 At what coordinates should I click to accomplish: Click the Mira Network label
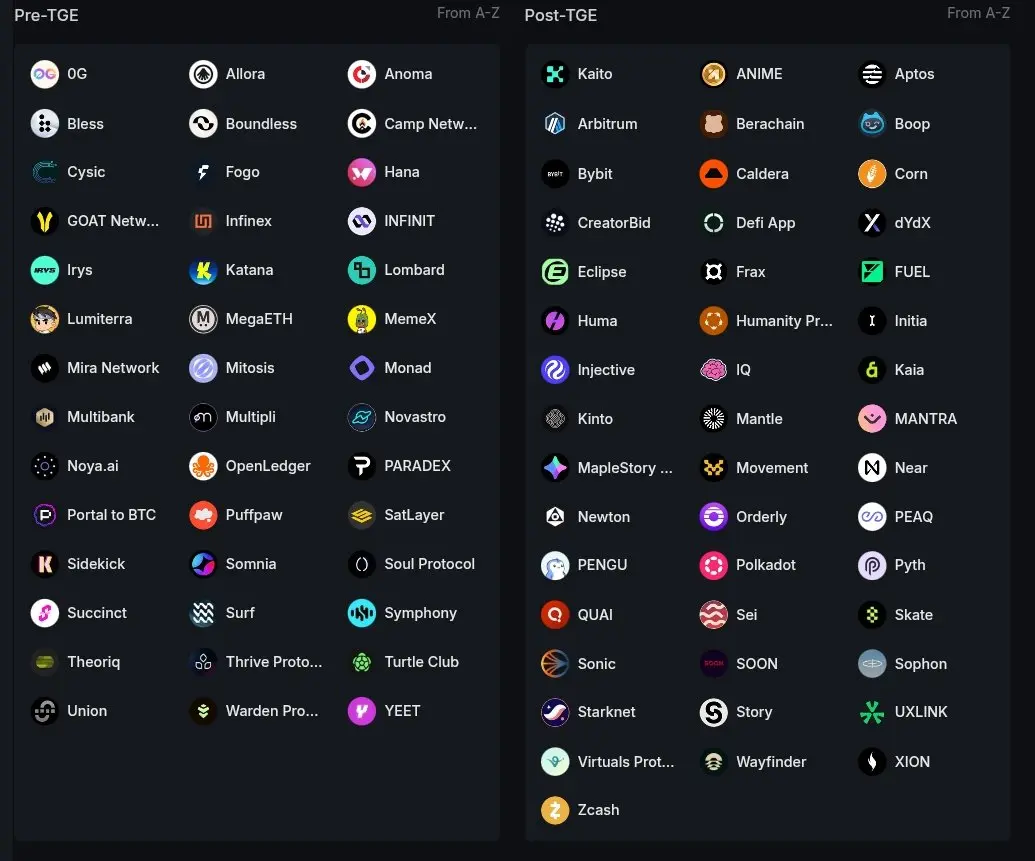(x=113, y=368)
